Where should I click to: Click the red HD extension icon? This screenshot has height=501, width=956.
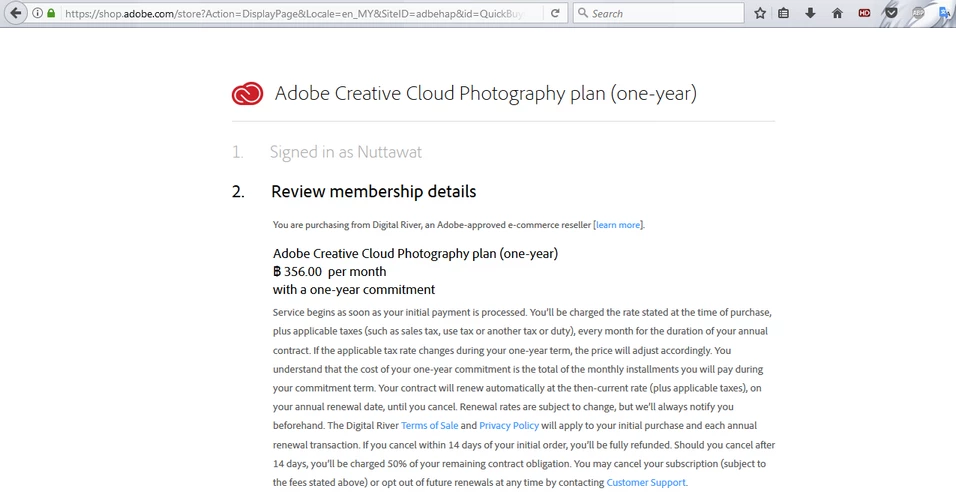pos(864,13)
